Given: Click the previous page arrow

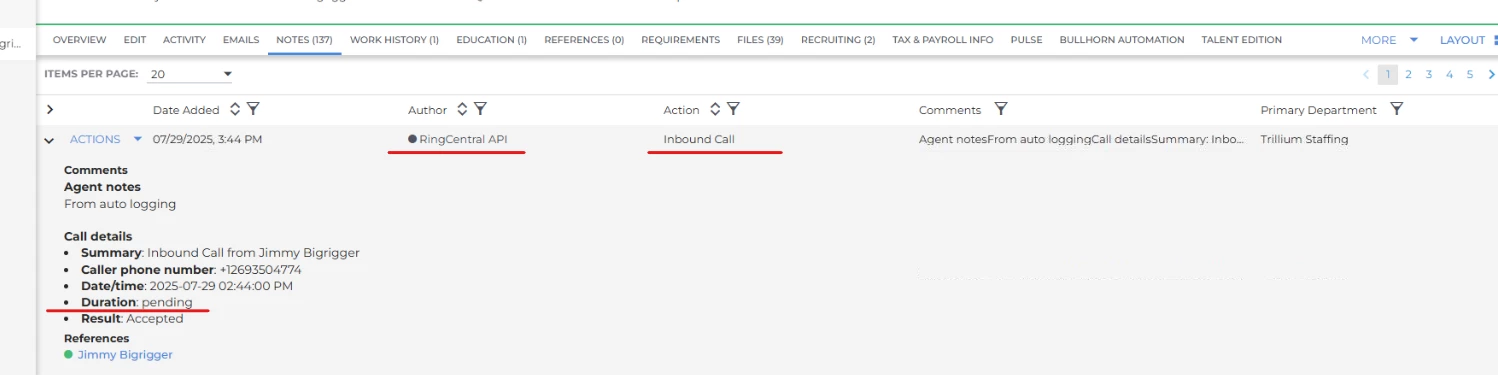Looking at the screenshot, I should point(1366,74).
